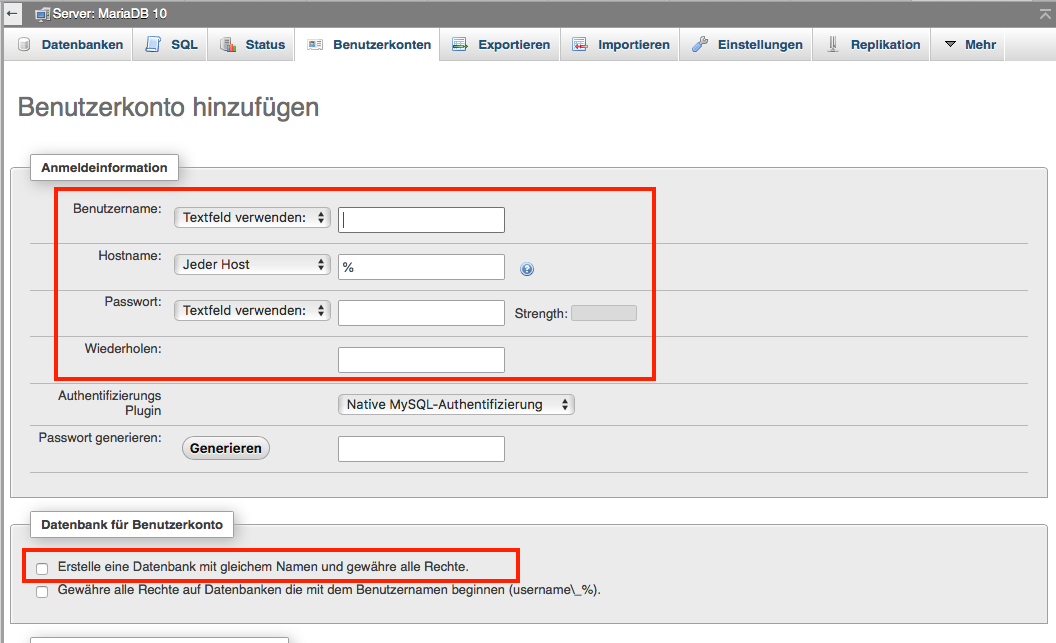
Task: Expand the Authentifizierungs Plugin dropdown
Action: coord(456,405)
